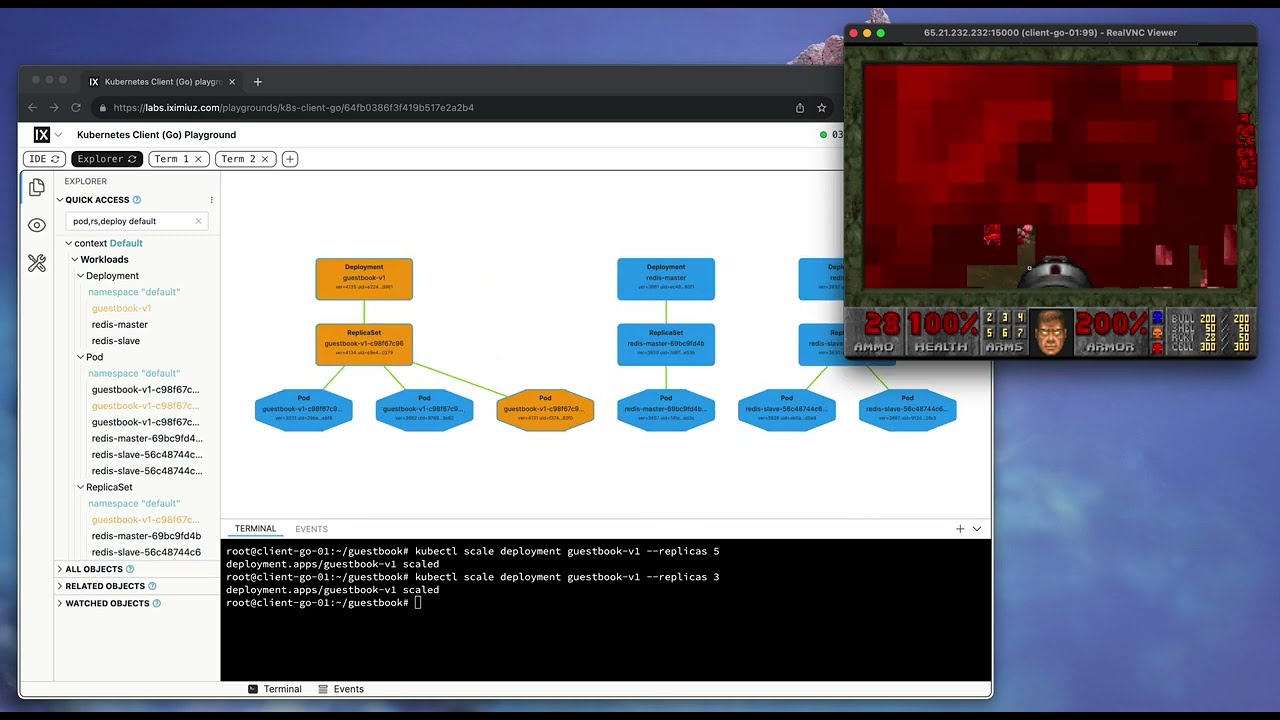Click the orange guestbook Pod graph node

click(545, 410)
